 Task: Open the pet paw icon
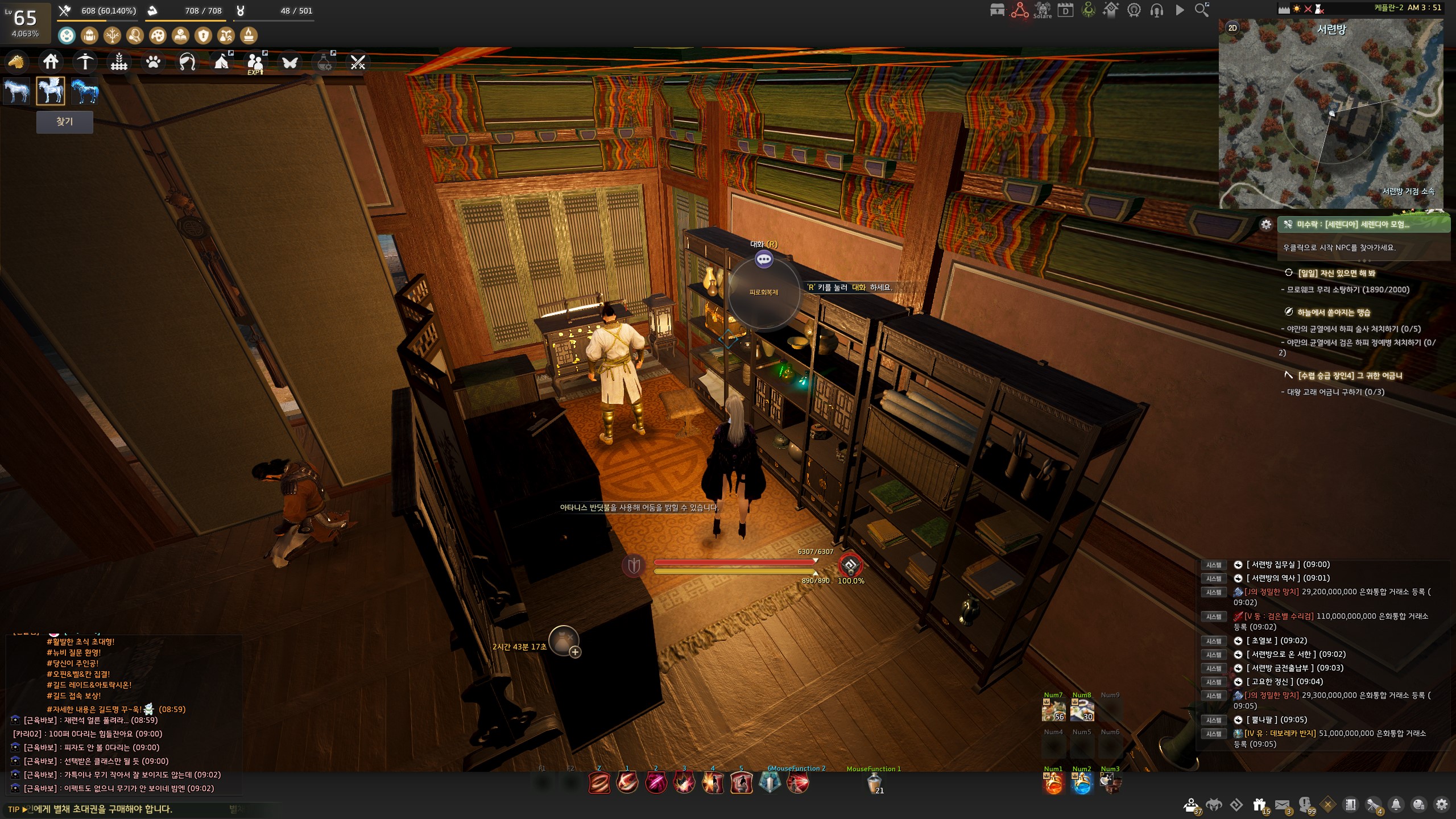point(153,61)
